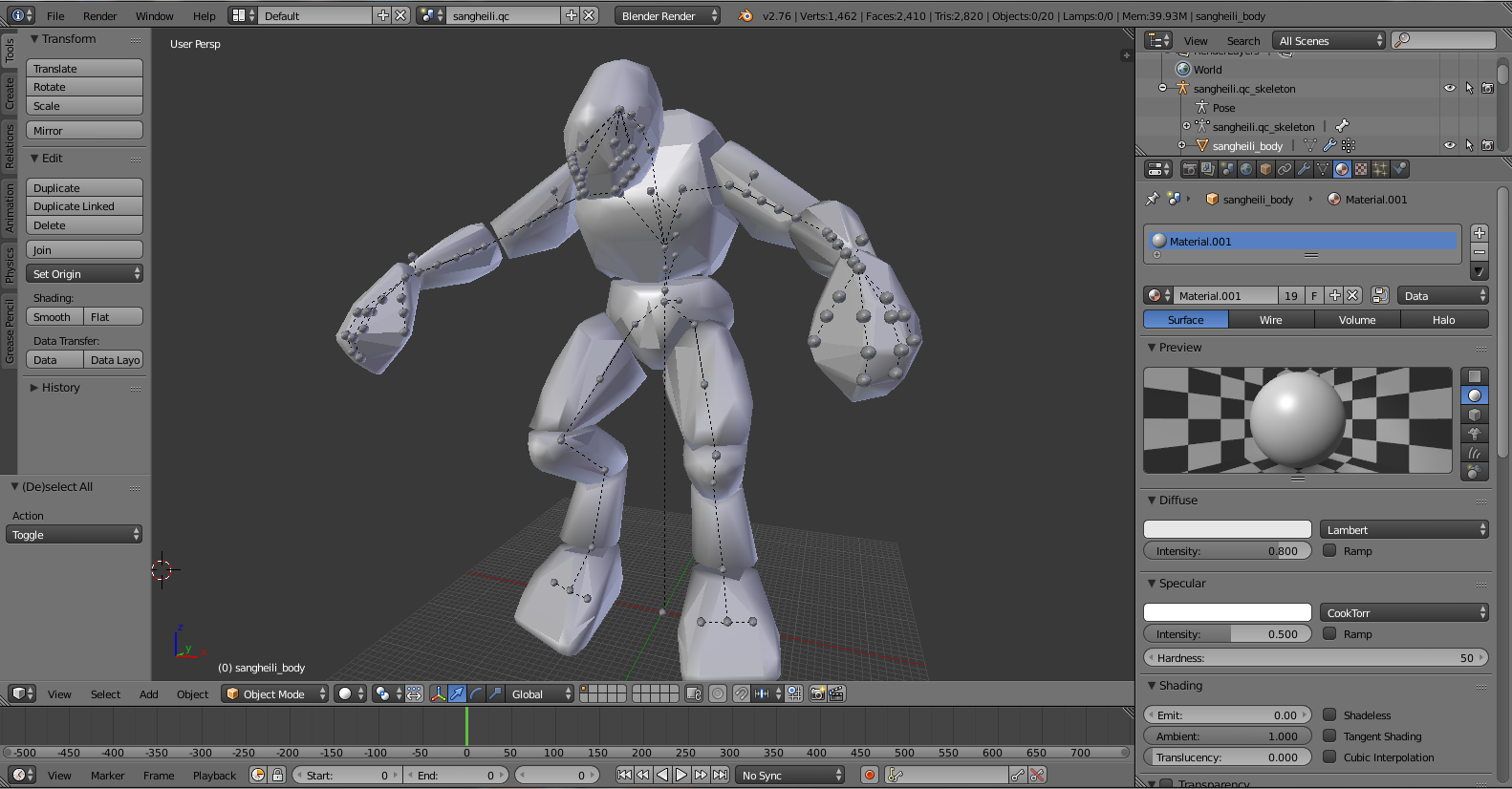Image resolution: width=1512 pixels, height=789 pixels.
Task: Click the delete keyframes crossed key icon
Action: tap(1037, 775)
